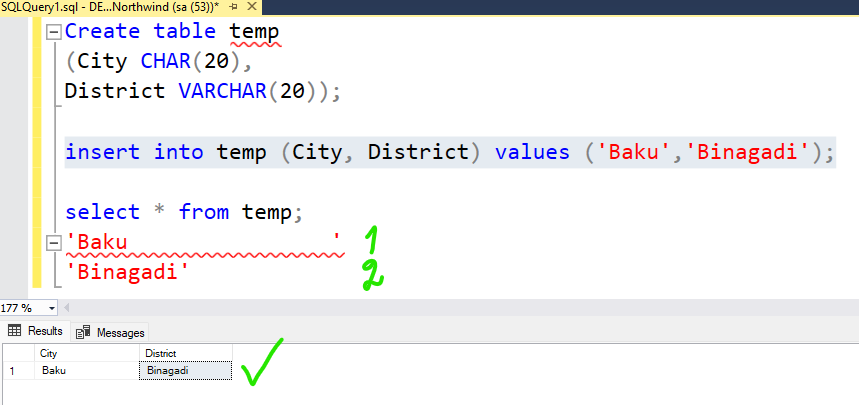Click the values keyword in the query
Screen dimensions: 859x405
pyautogui.click(x=532, y=151)
